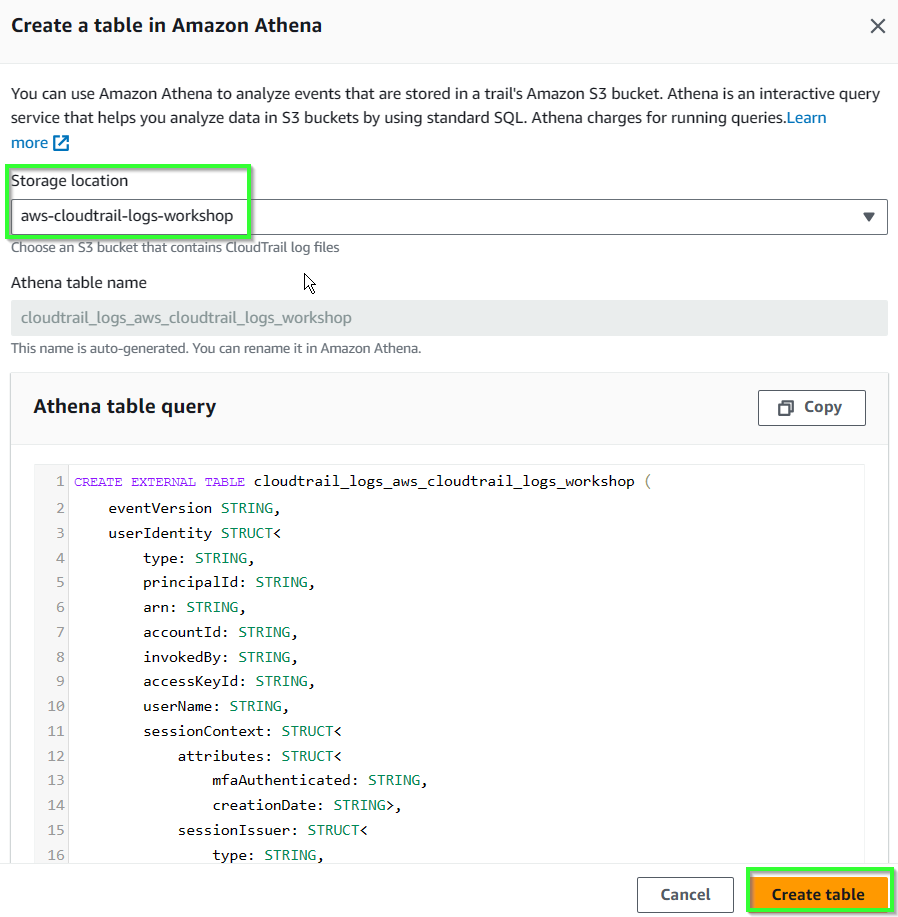Viewport: 898px width, 917px height.
Task: Click the CREATE EXTERNAL TABLE query line
Action: (362, 481)
